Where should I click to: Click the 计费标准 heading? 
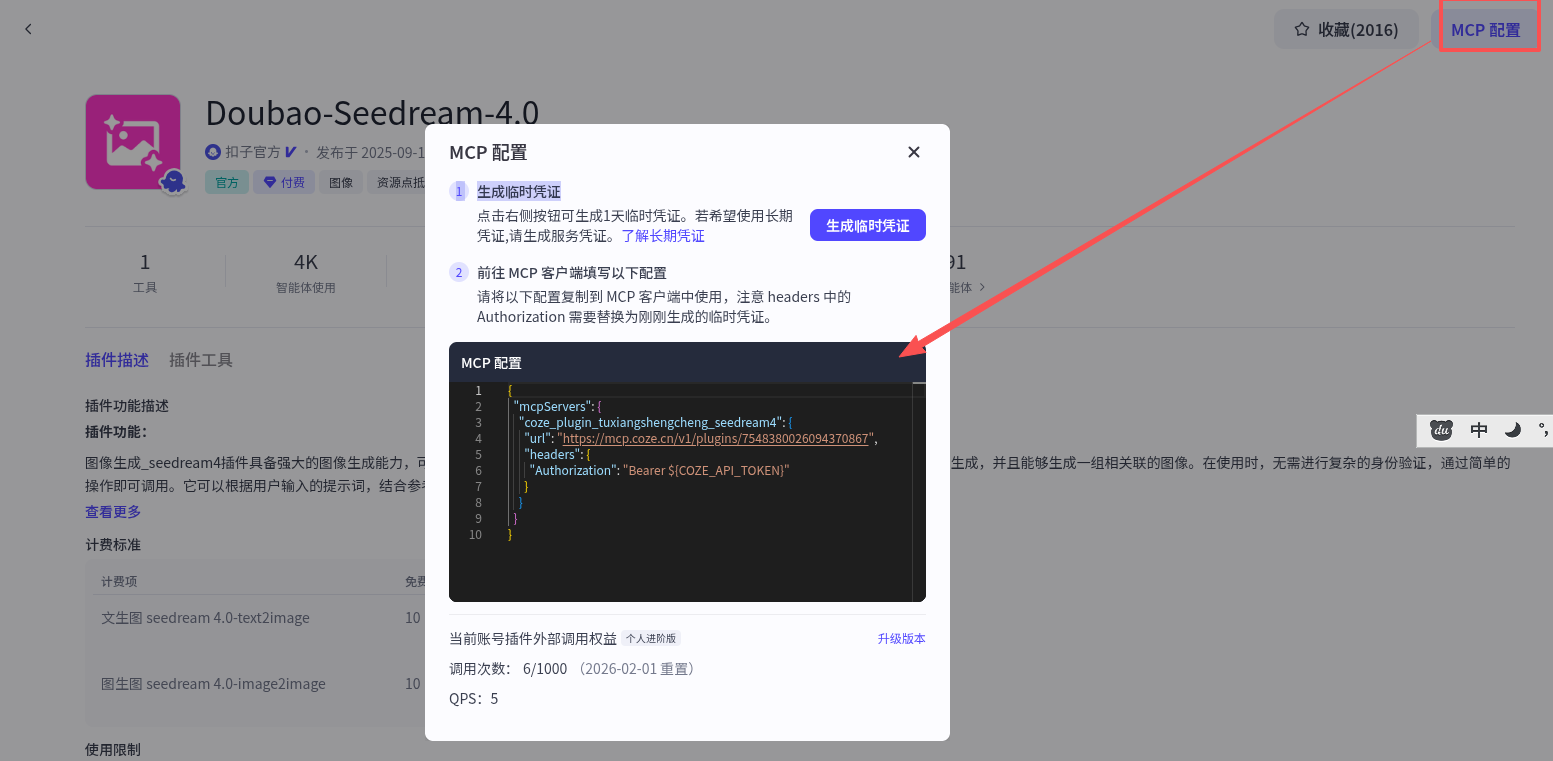[x=113, y=545]
